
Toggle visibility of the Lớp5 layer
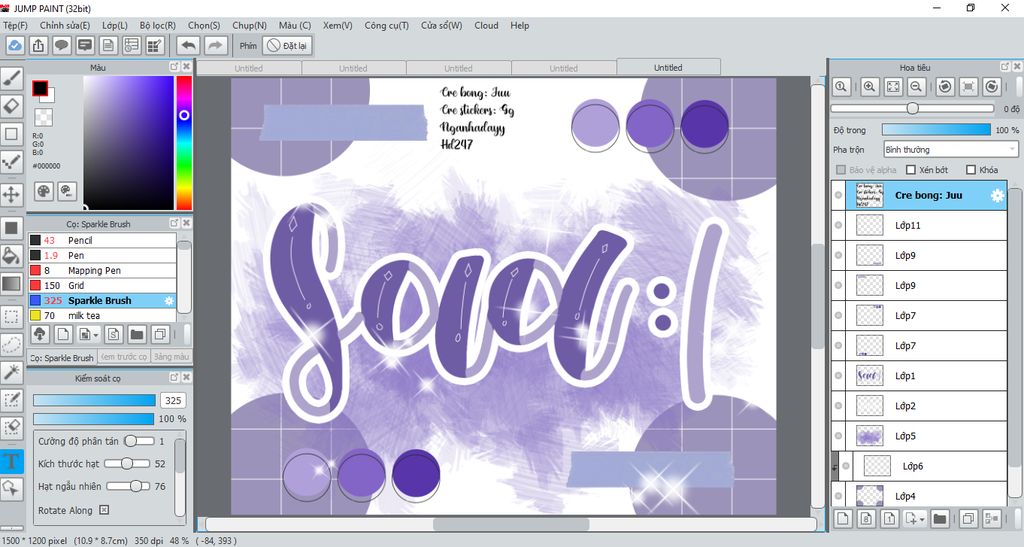pos(839,435)
